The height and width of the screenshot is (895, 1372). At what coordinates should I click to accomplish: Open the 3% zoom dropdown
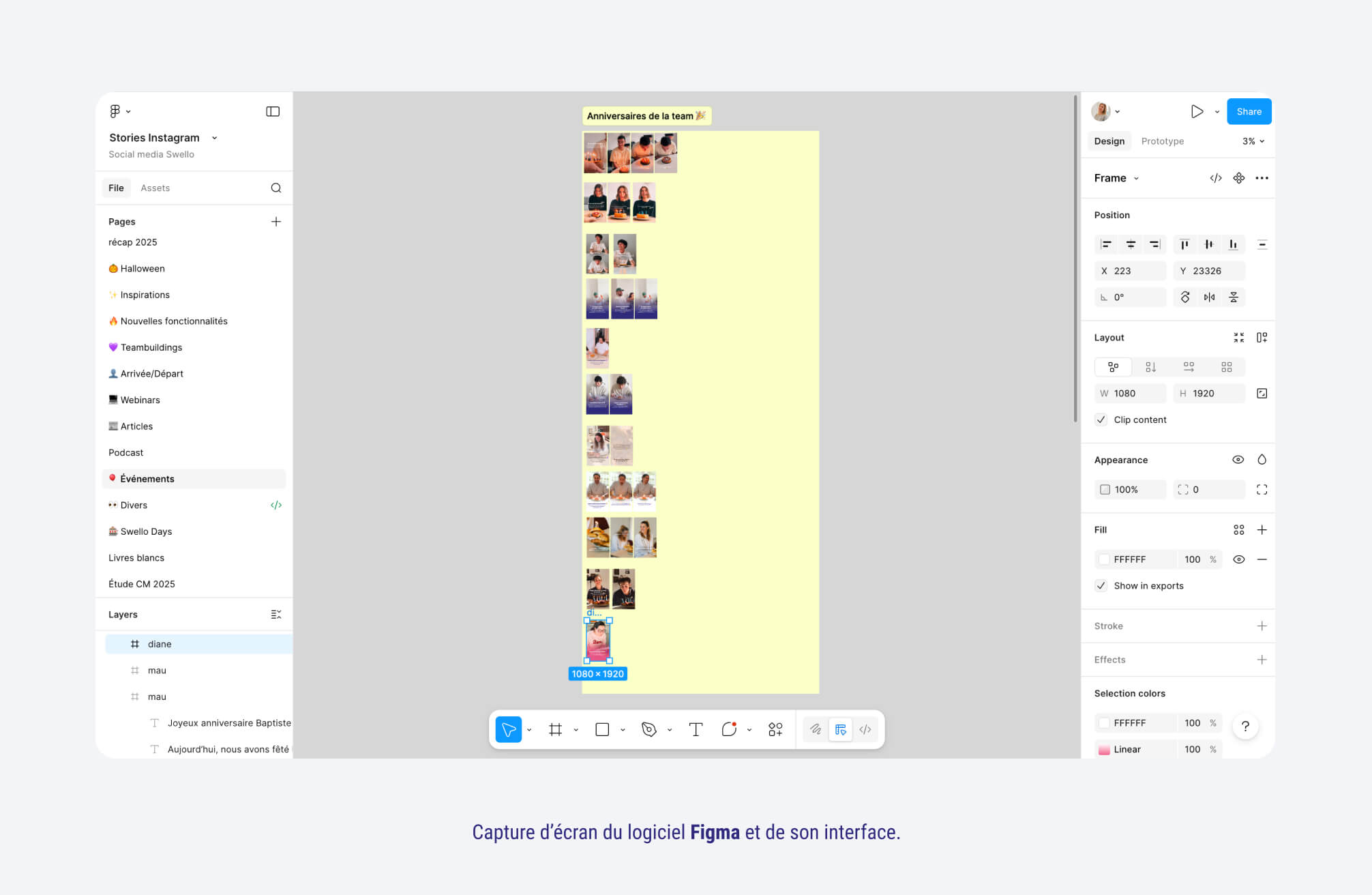1253,141
